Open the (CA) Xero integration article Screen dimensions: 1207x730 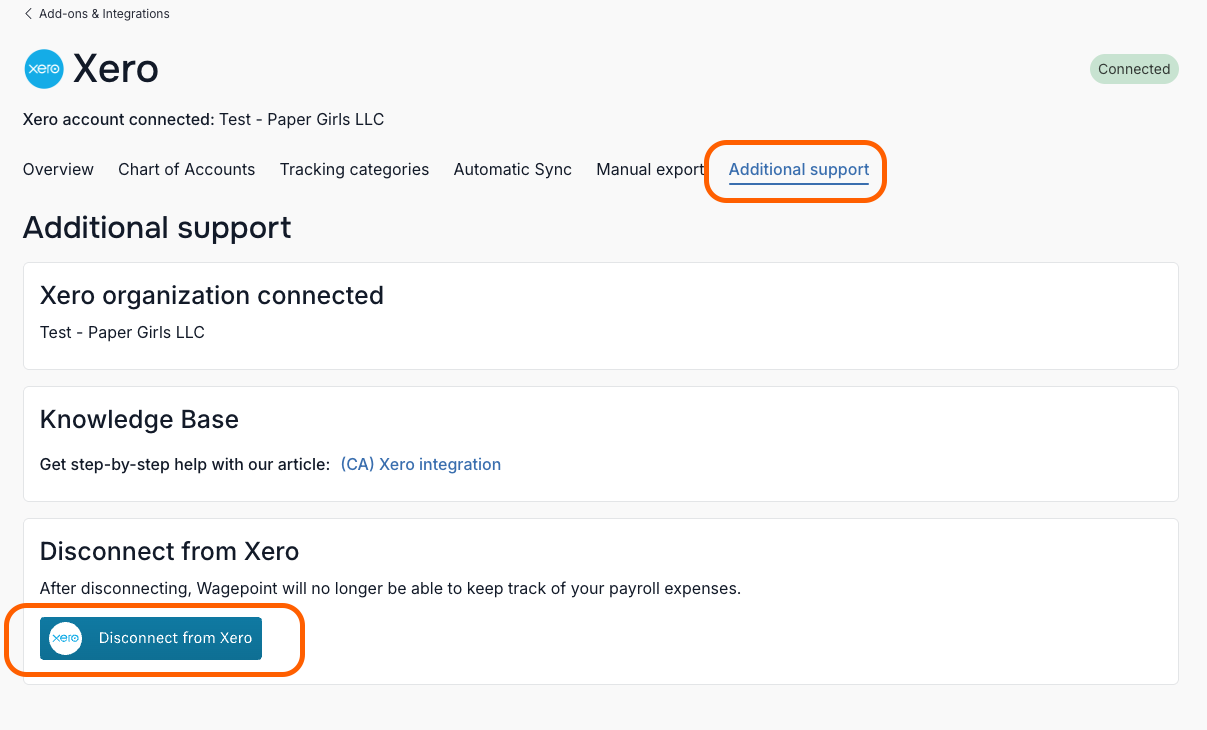pos(420,464)
